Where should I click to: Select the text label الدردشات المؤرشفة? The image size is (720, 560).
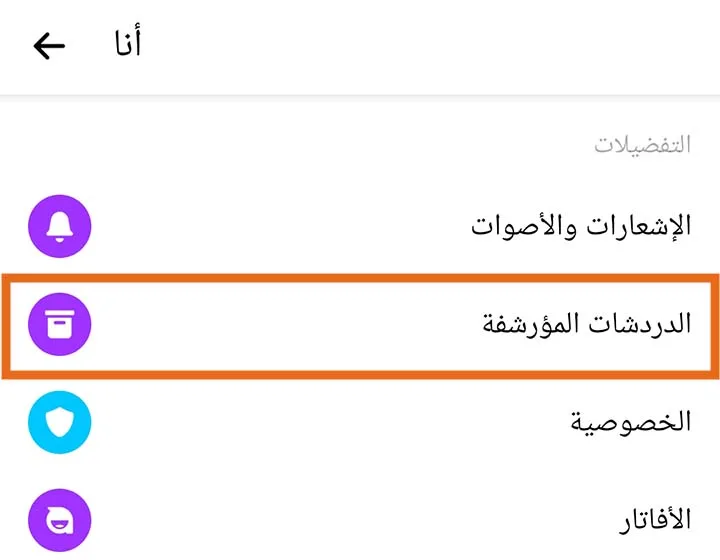pos(588,324)
